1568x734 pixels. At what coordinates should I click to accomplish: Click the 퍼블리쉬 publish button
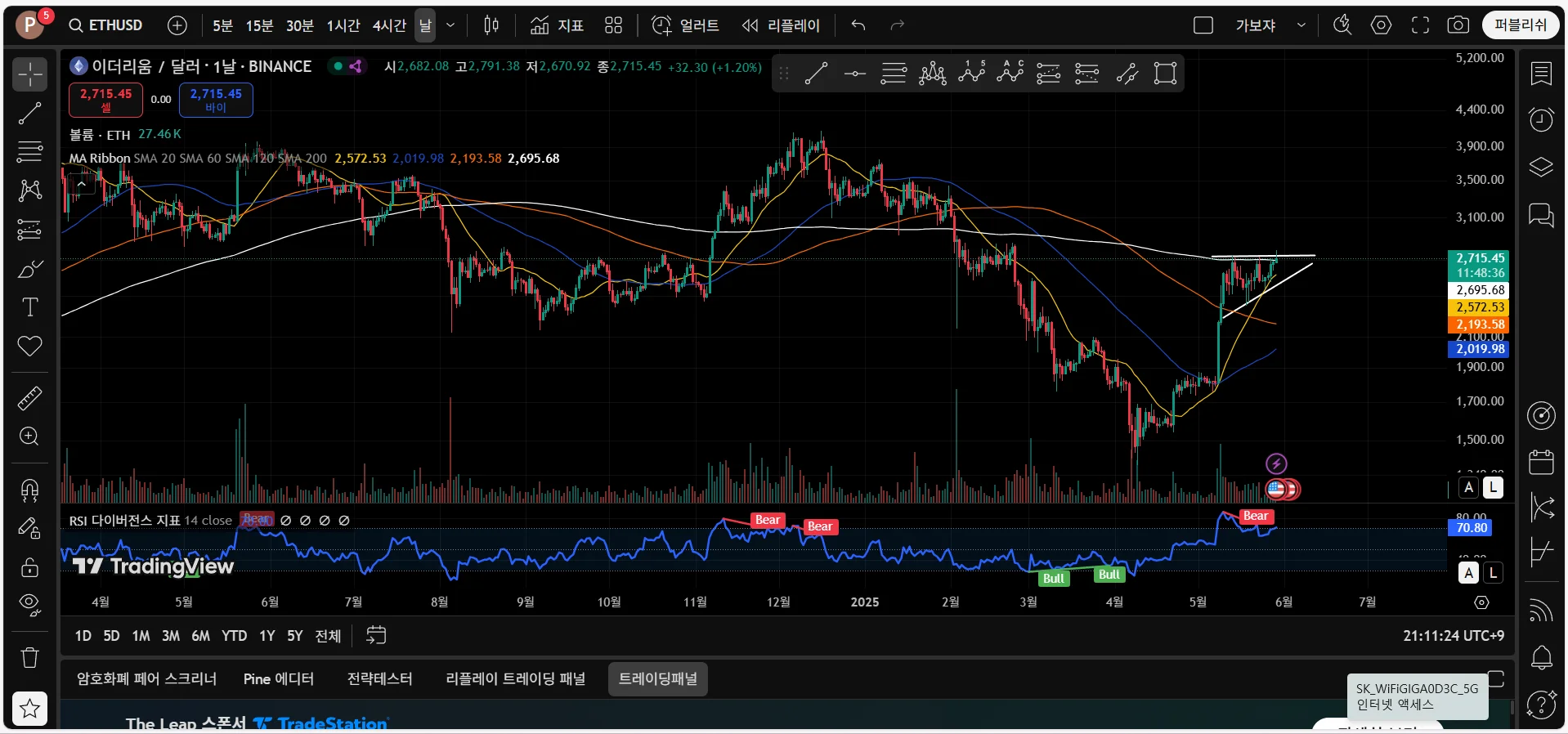(1520, 25)
